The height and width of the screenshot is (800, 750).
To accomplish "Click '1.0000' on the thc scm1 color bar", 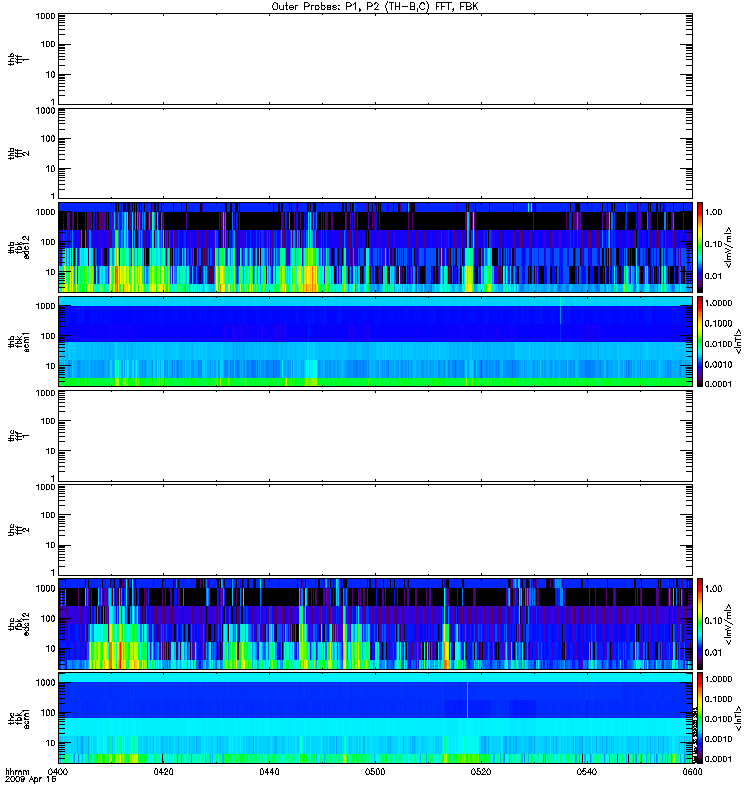I will point(718,679).
